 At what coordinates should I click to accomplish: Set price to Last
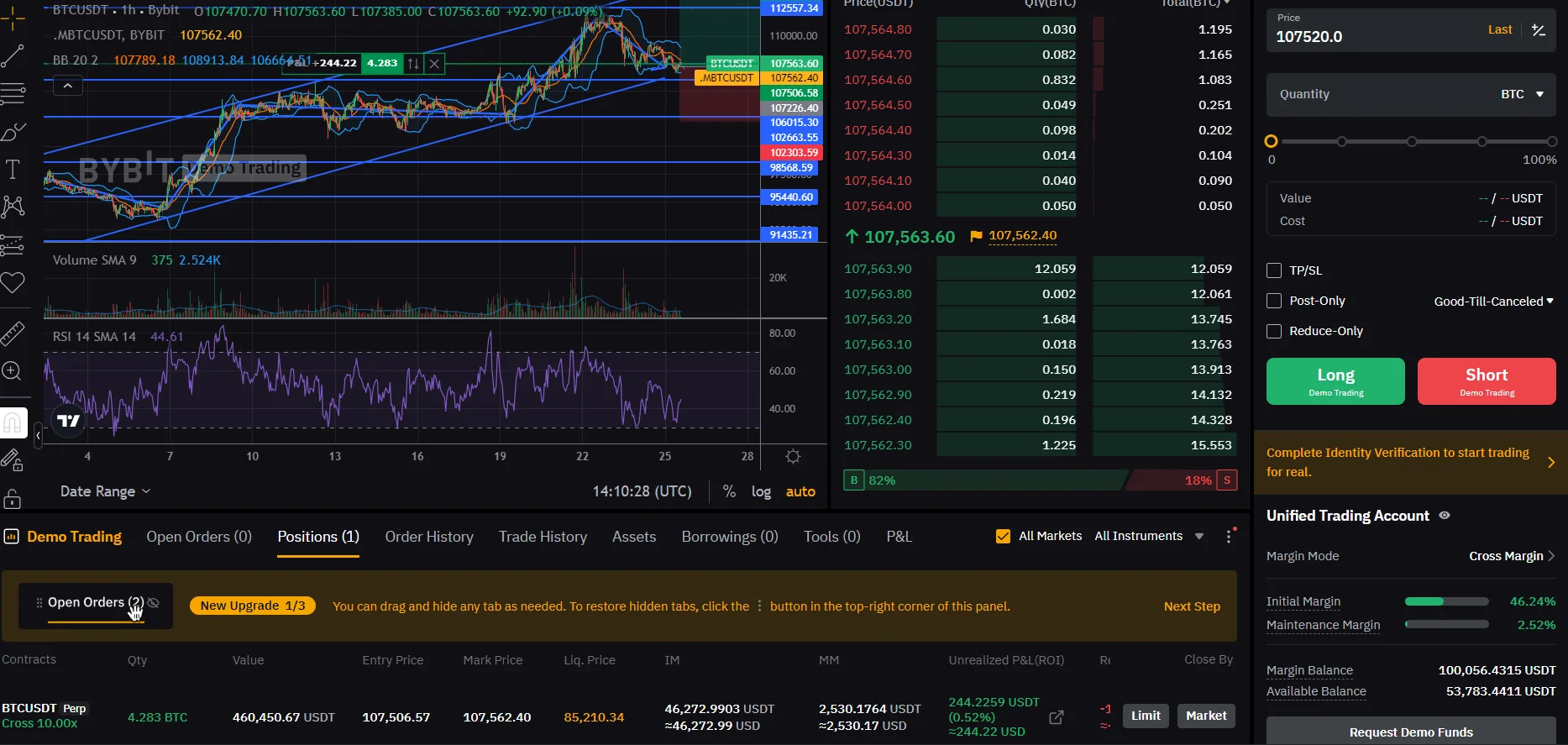tap(1500, 29)
